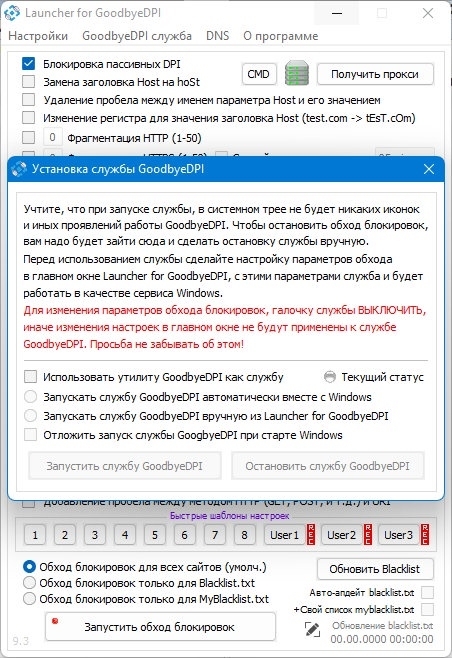Select Обход блокировок только для MyBlacklist.txt
This screenshot has height=658, width=452.
[29, 598]
